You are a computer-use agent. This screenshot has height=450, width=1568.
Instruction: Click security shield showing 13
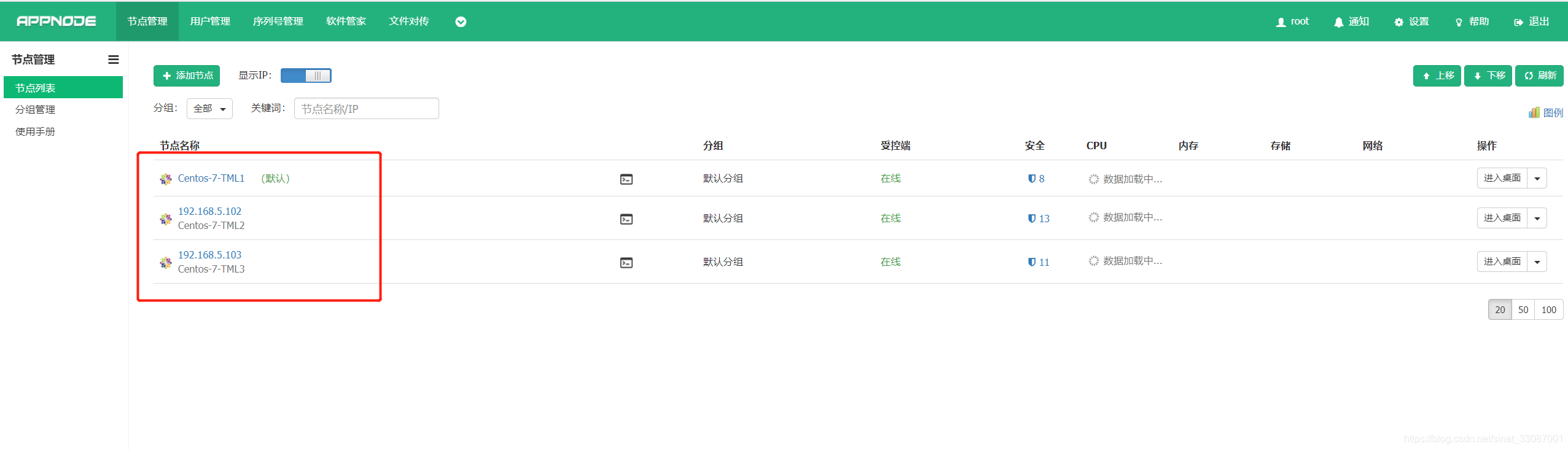pos(1039,219)
